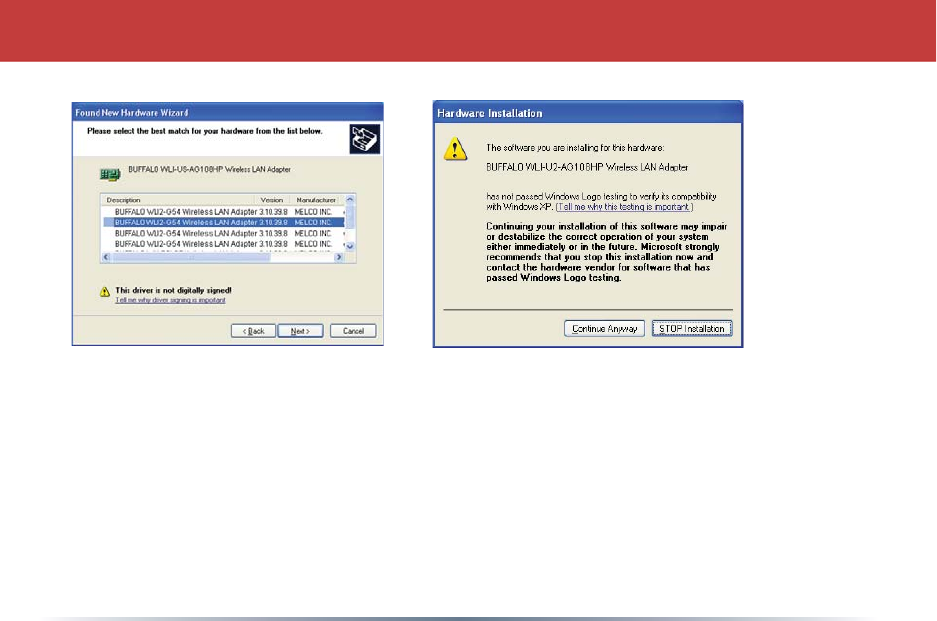Choose Continue Anyway in Hardware Installation
This screenshot has width=937, height=621.
pyautogui.click(x=604, y=329)
